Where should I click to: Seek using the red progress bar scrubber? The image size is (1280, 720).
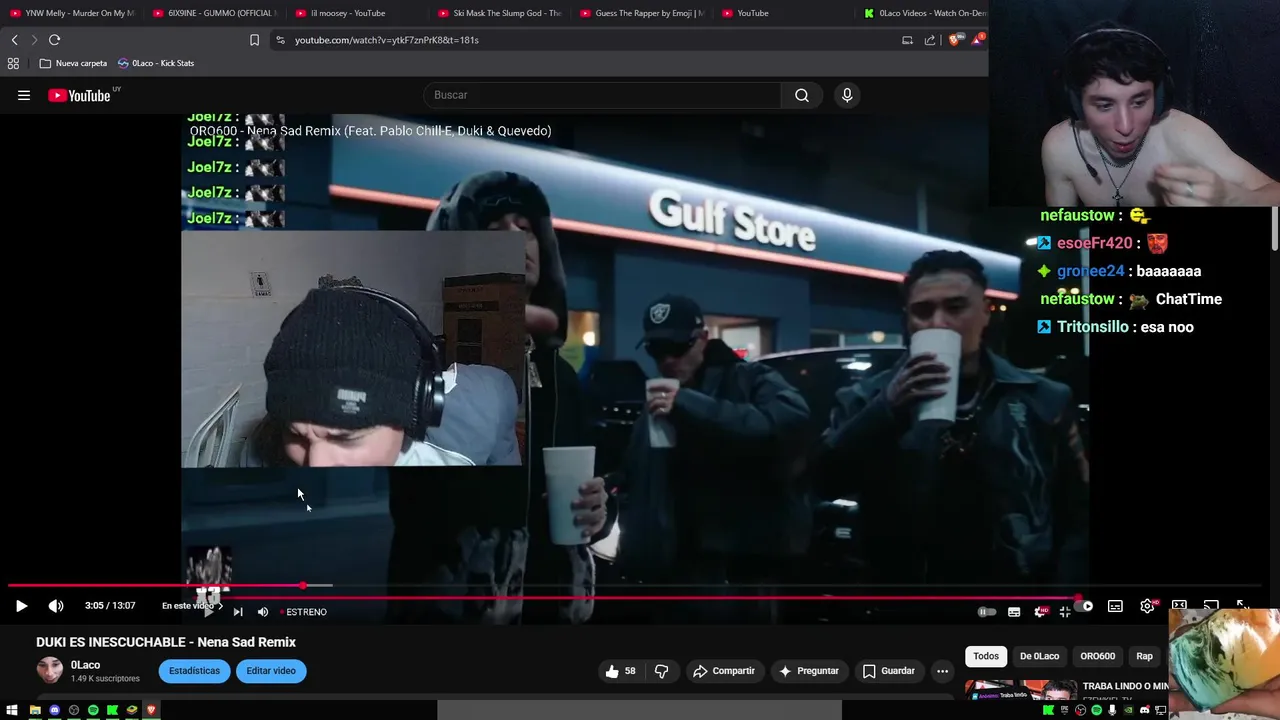coord(302,586)
